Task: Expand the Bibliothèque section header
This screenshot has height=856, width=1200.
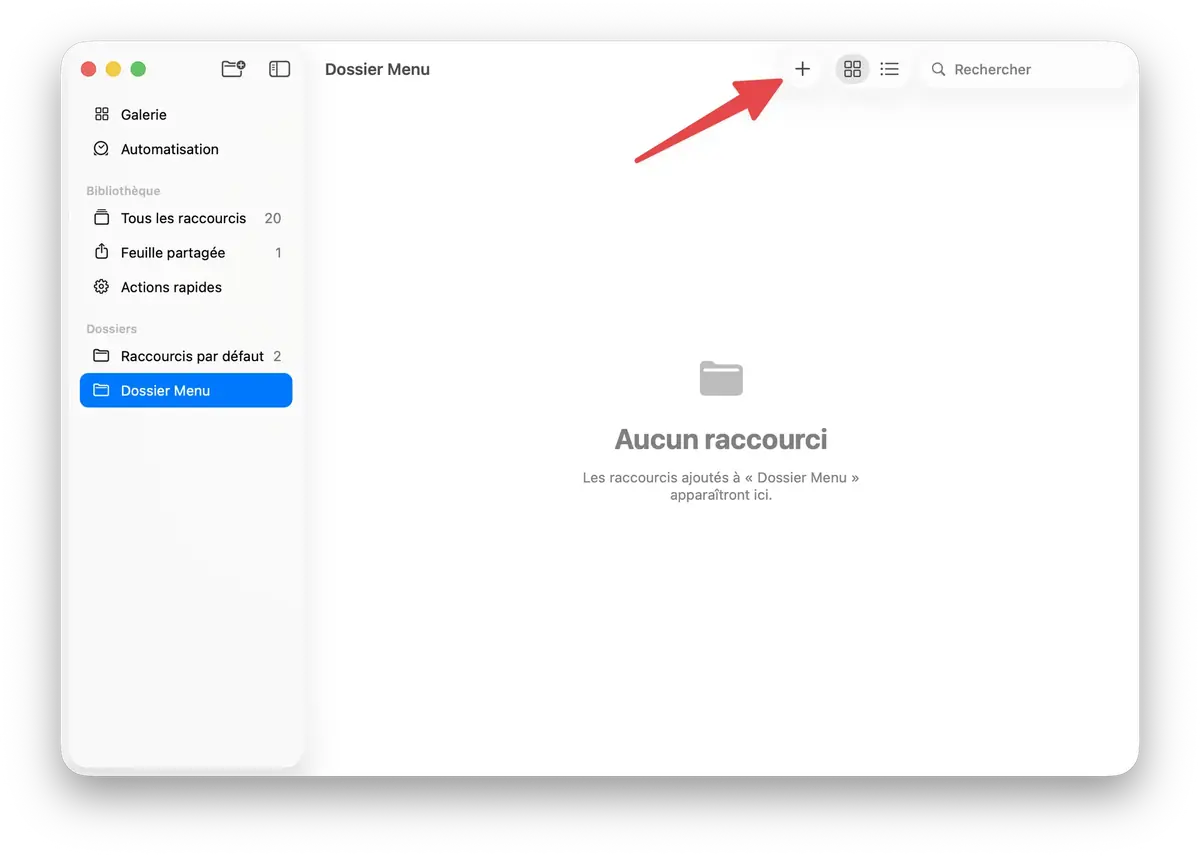Action: [x=123, y=190]
